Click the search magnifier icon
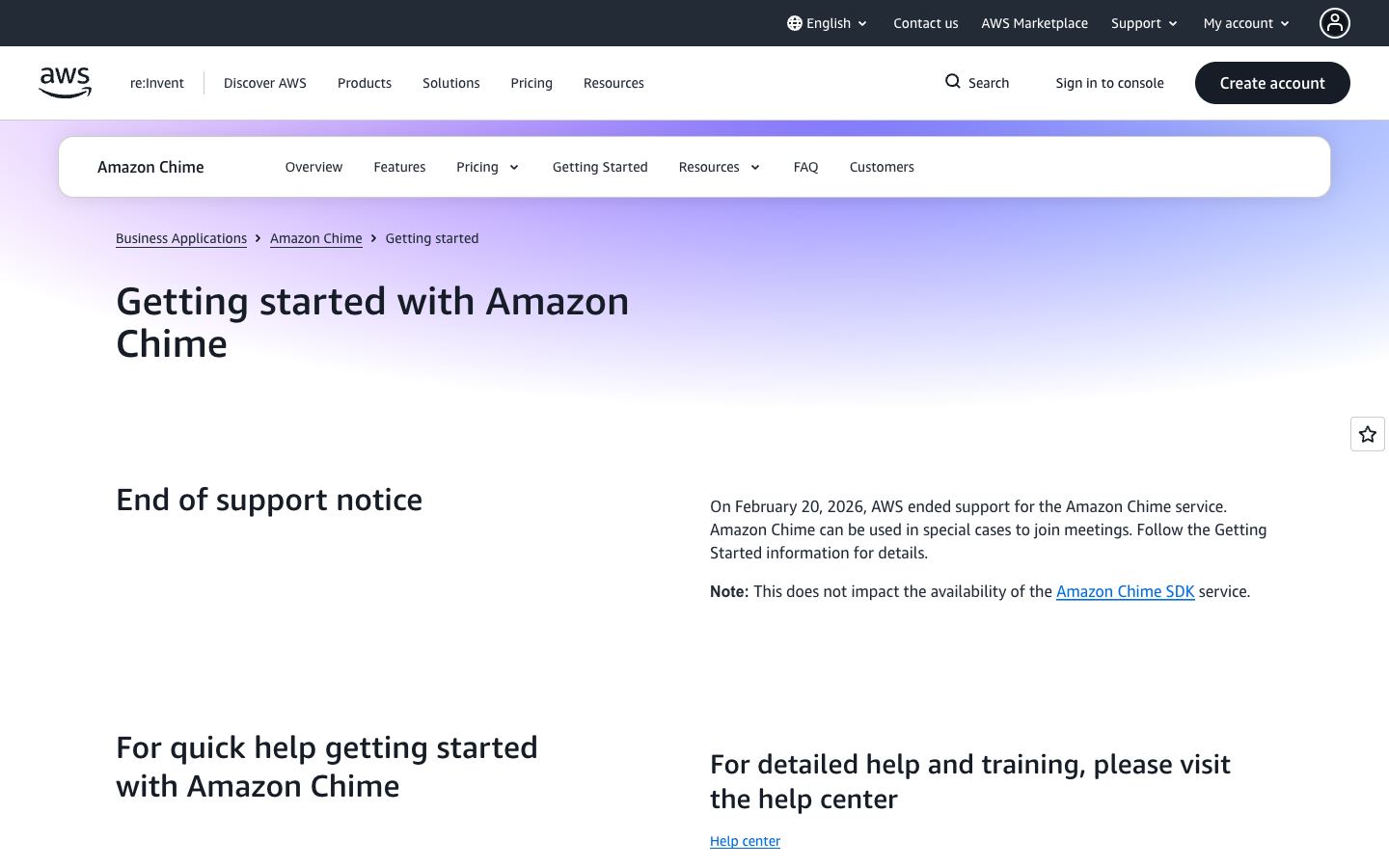1389x868 pixels. [x=953, y=82]
